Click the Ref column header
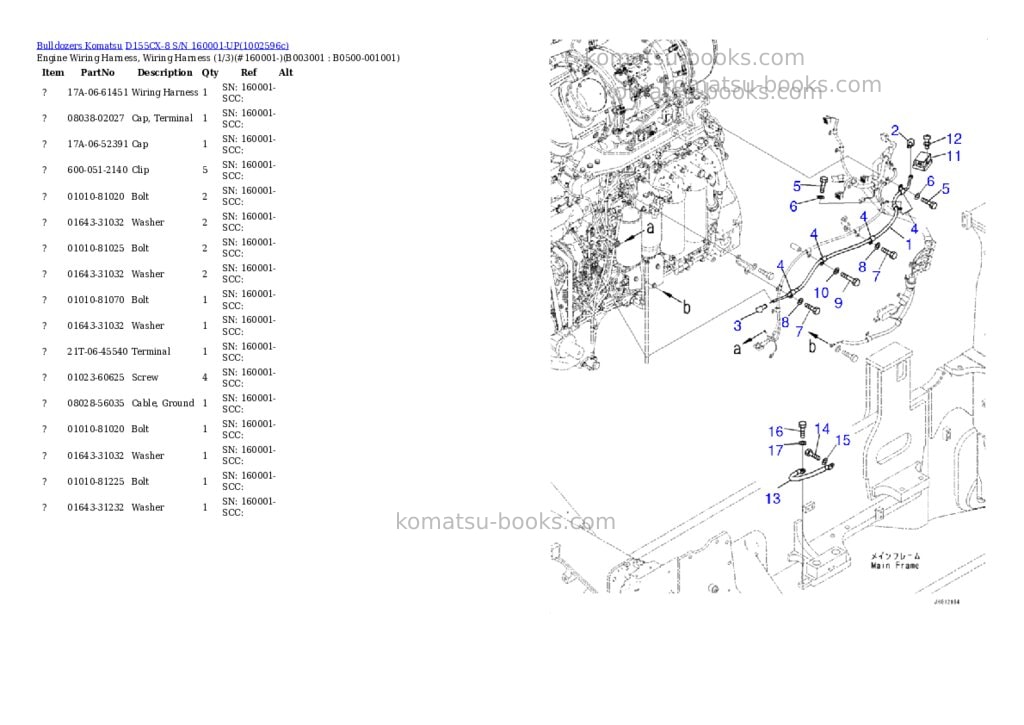 click(248, 72)
